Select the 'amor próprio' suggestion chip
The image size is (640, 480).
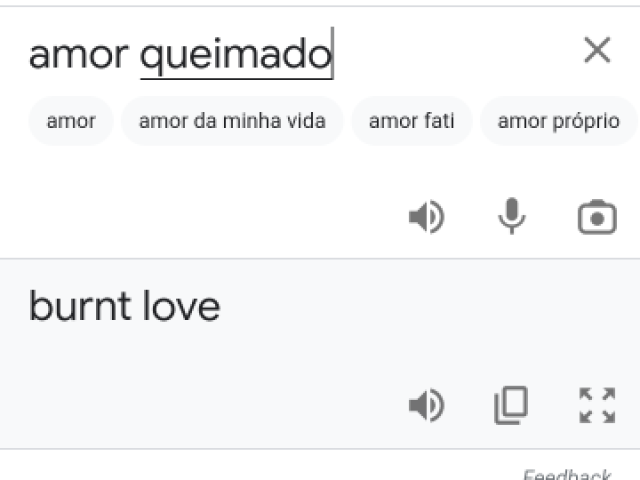pyautogui.click(x=559, y=121)
